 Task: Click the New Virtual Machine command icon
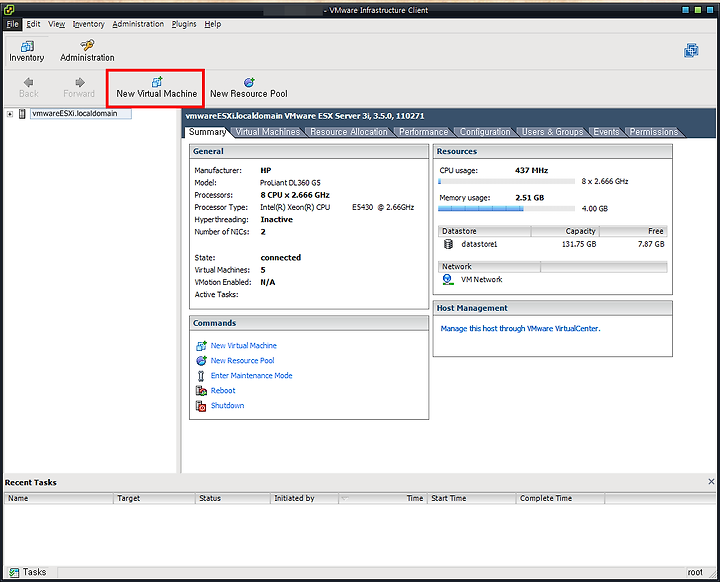[x=201, y=346]
